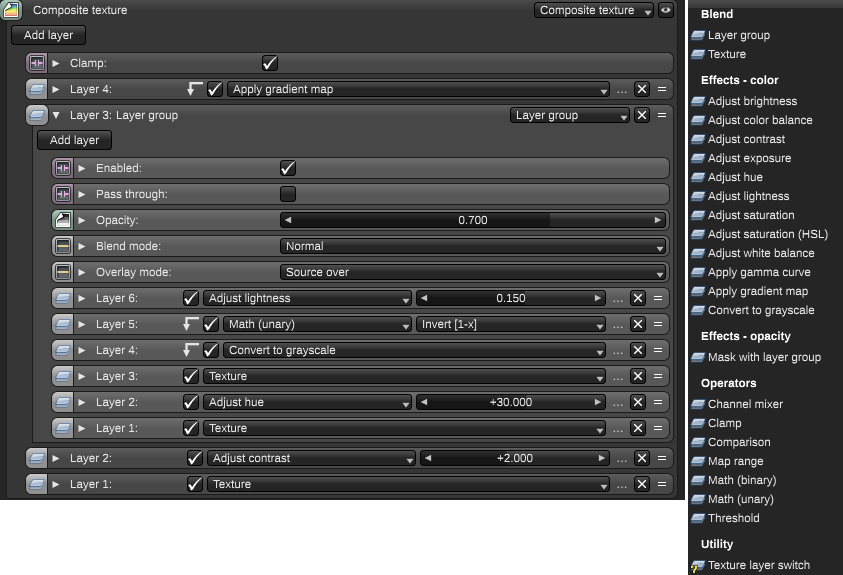Image resolution: width=843 pixels, height=575 pixels.
Task: Disable the outer Layer 4 Apply gradient map checkbox
Action: (x=215, y=89)
